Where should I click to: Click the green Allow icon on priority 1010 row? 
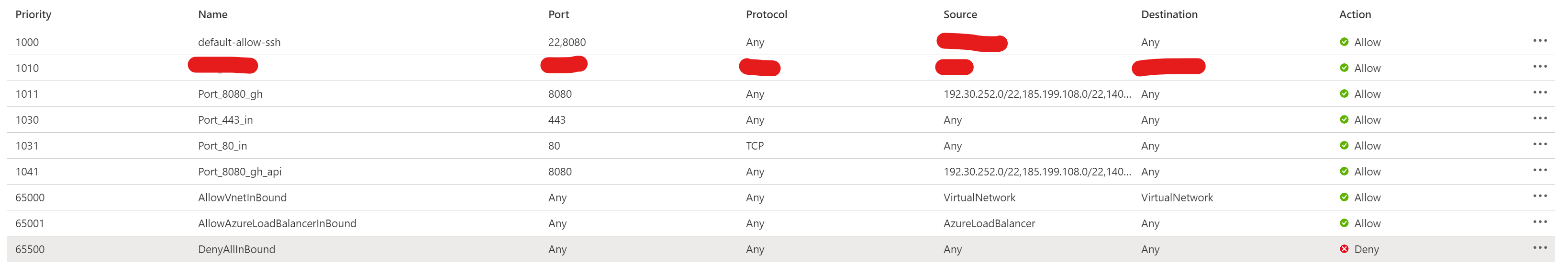(1344, 68)
